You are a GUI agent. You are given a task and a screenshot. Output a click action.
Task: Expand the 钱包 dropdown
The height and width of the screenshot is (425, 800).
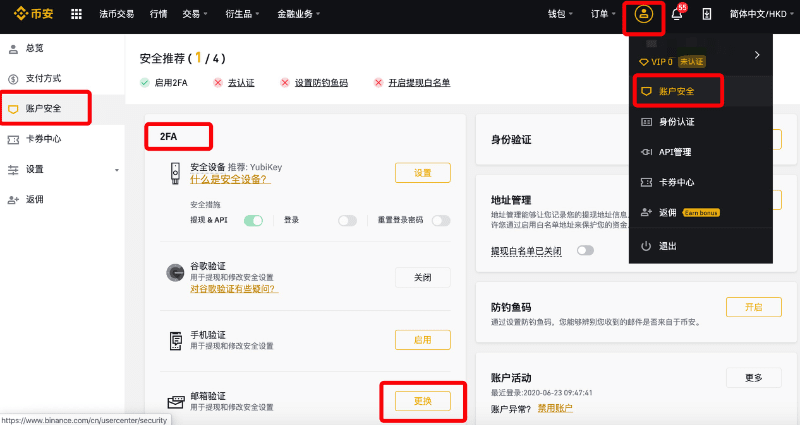tap(560, 14)
